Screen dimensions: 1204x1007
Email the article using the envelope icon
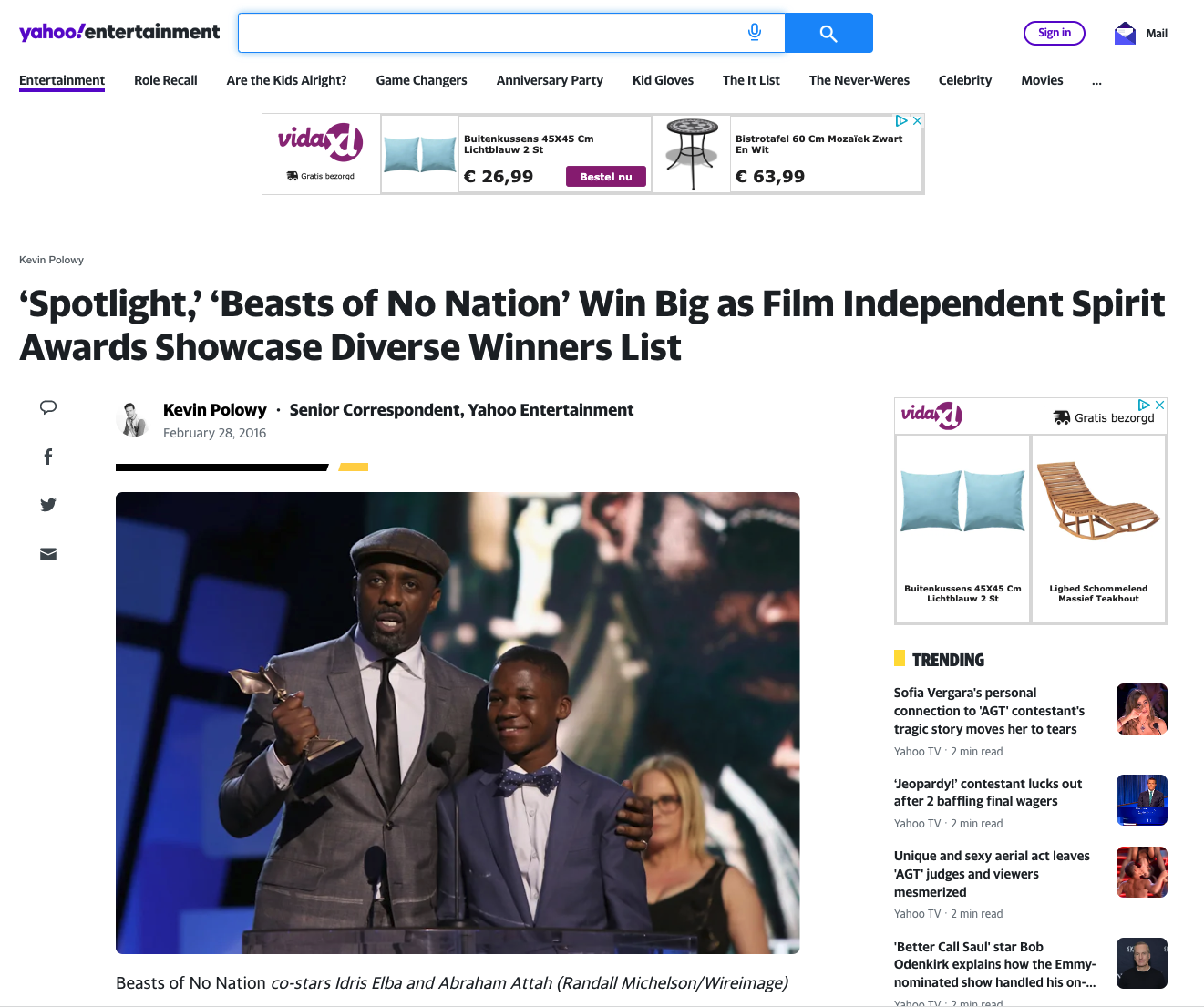coord(48,554)
